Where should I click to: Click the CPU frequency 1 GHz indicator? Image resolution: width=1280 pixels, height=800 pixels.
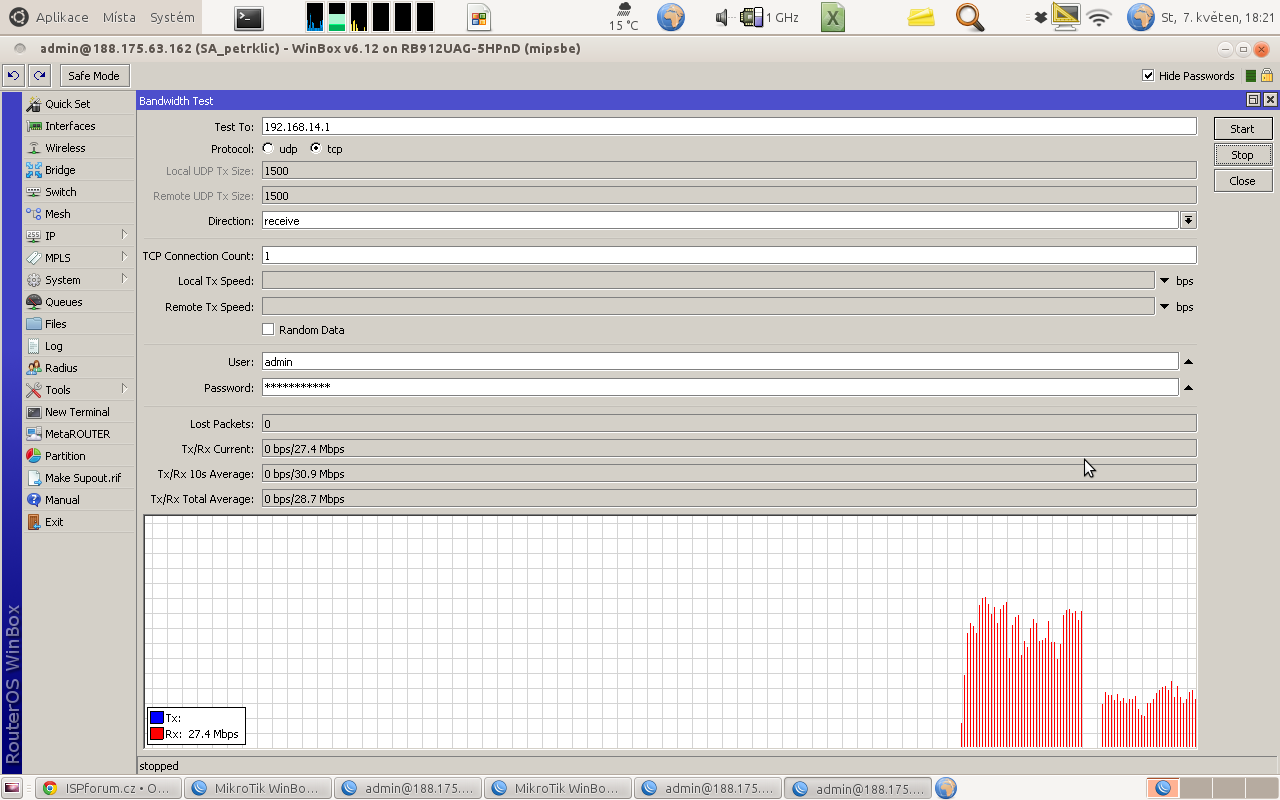pyautogui.click(x=769, y=17)
